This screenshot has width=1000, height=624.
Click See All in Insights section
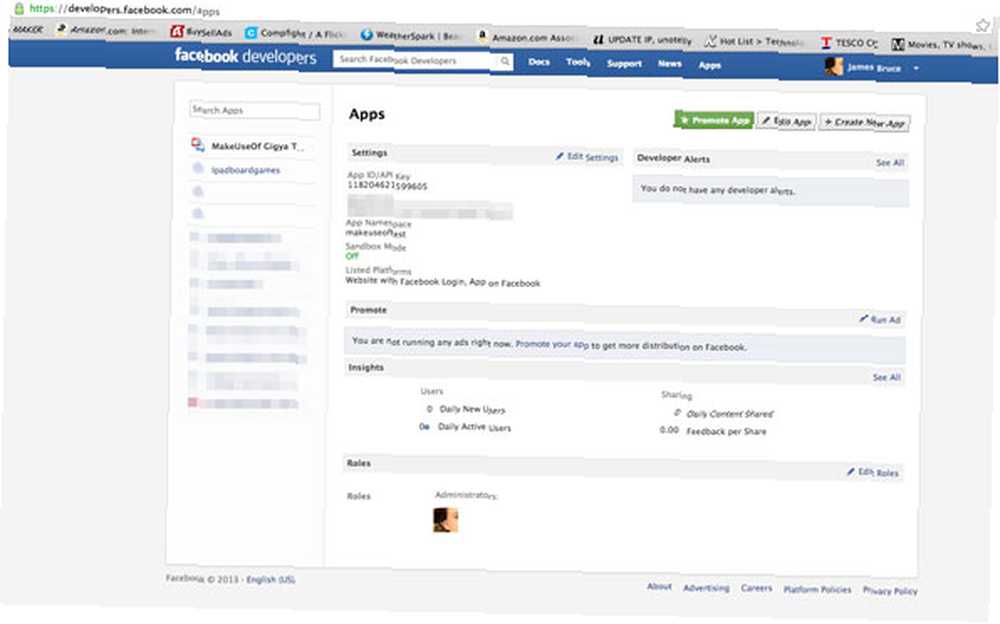[x=886, y=377]
